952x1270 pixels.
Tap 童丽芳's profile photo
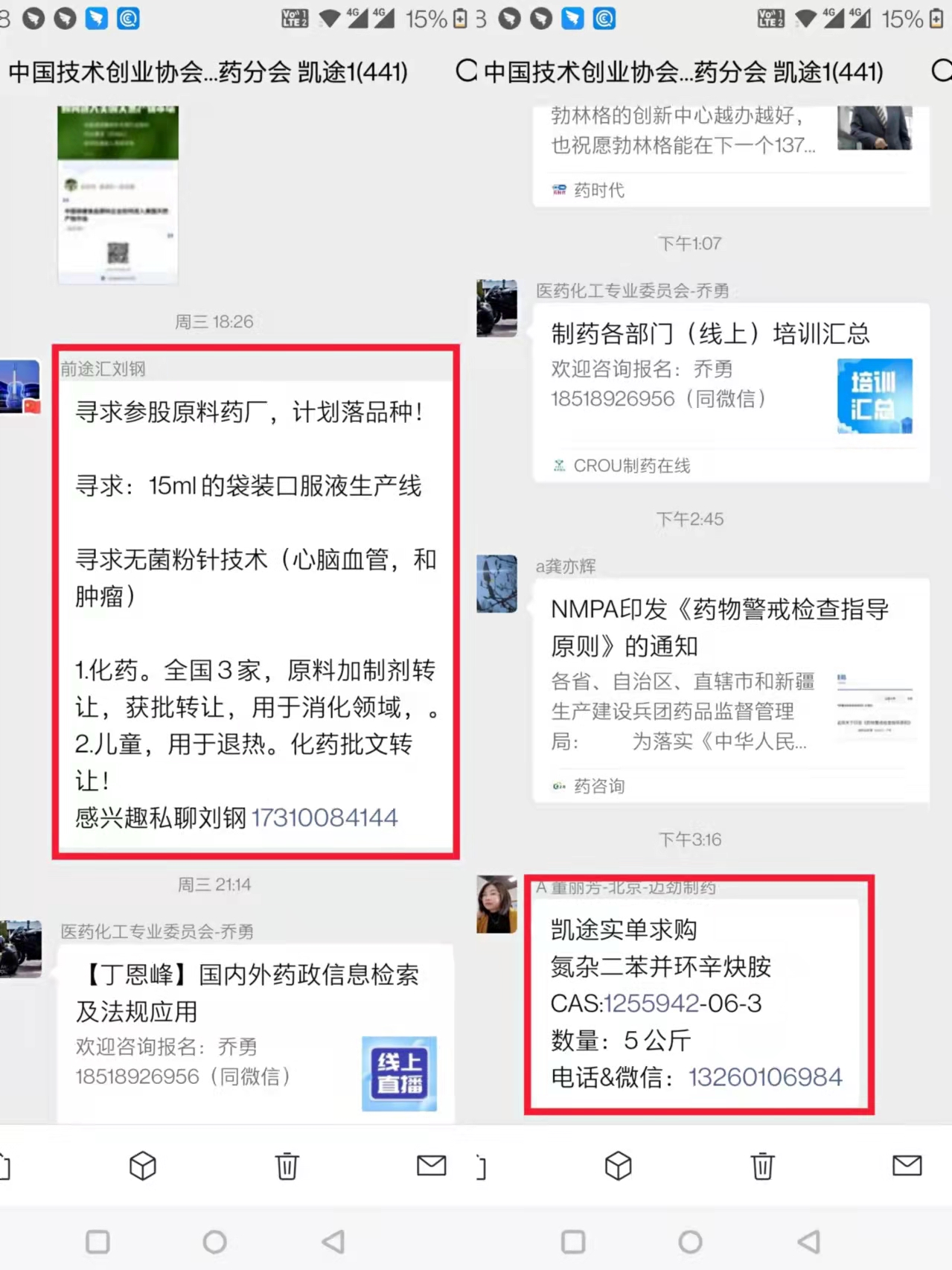496,904
